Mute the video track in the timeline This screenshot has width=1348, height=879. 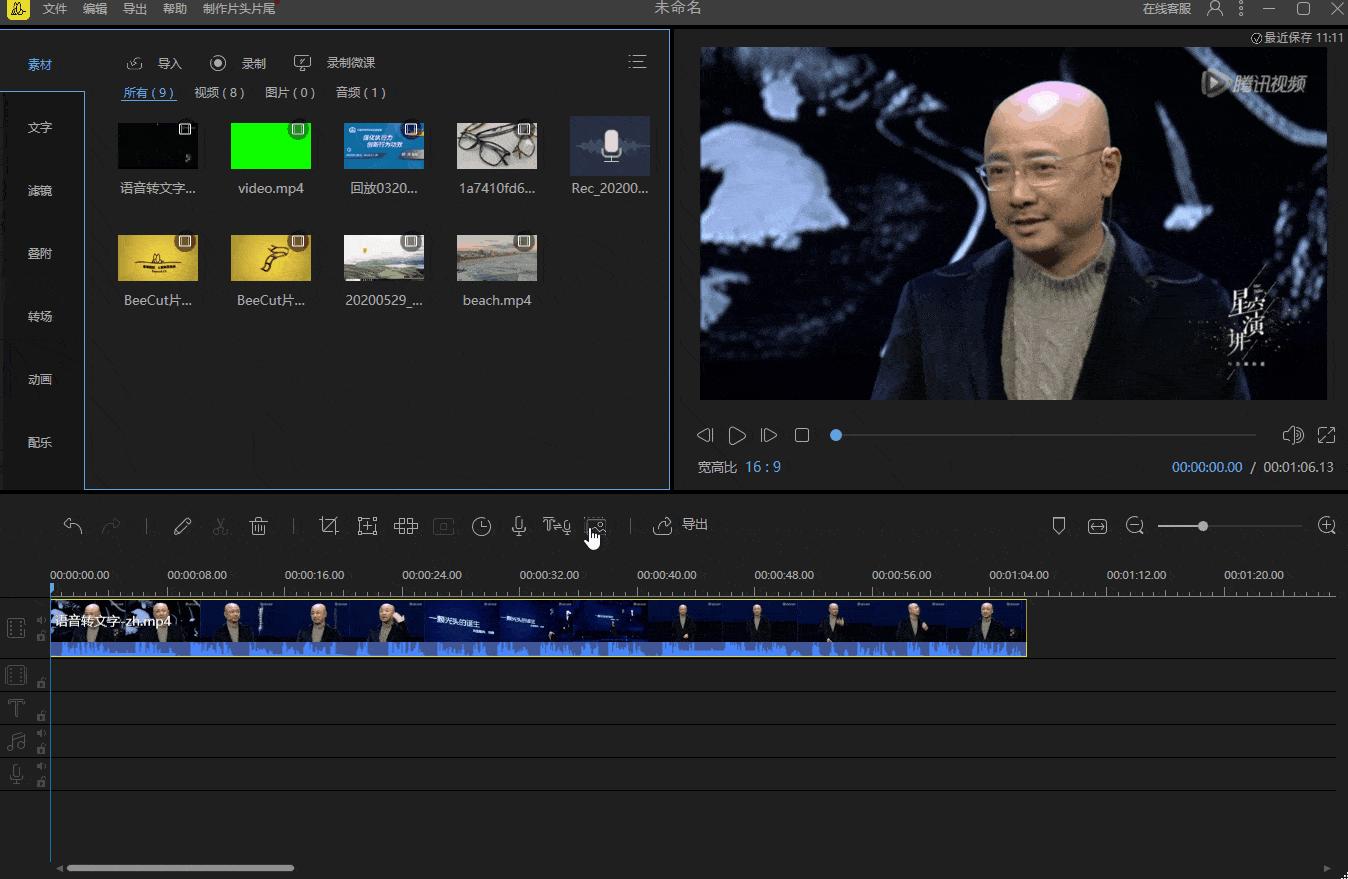point(41,620)
